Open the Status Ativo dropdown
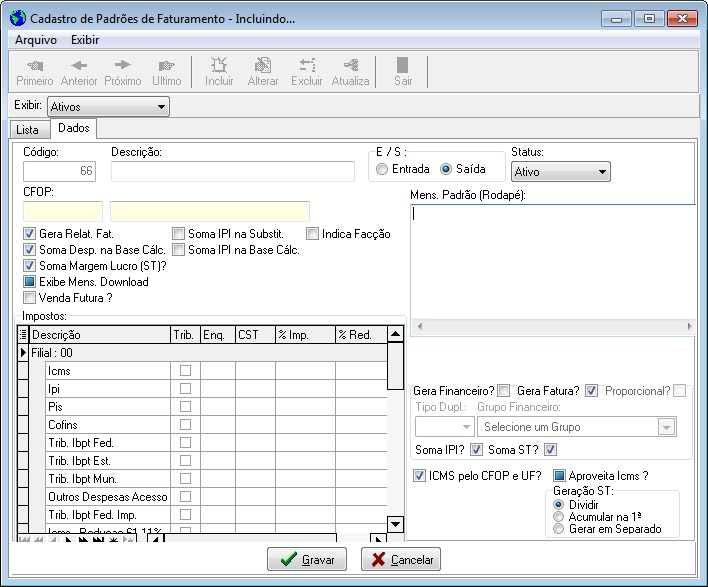The image size is (708, 587). (561, 172)
